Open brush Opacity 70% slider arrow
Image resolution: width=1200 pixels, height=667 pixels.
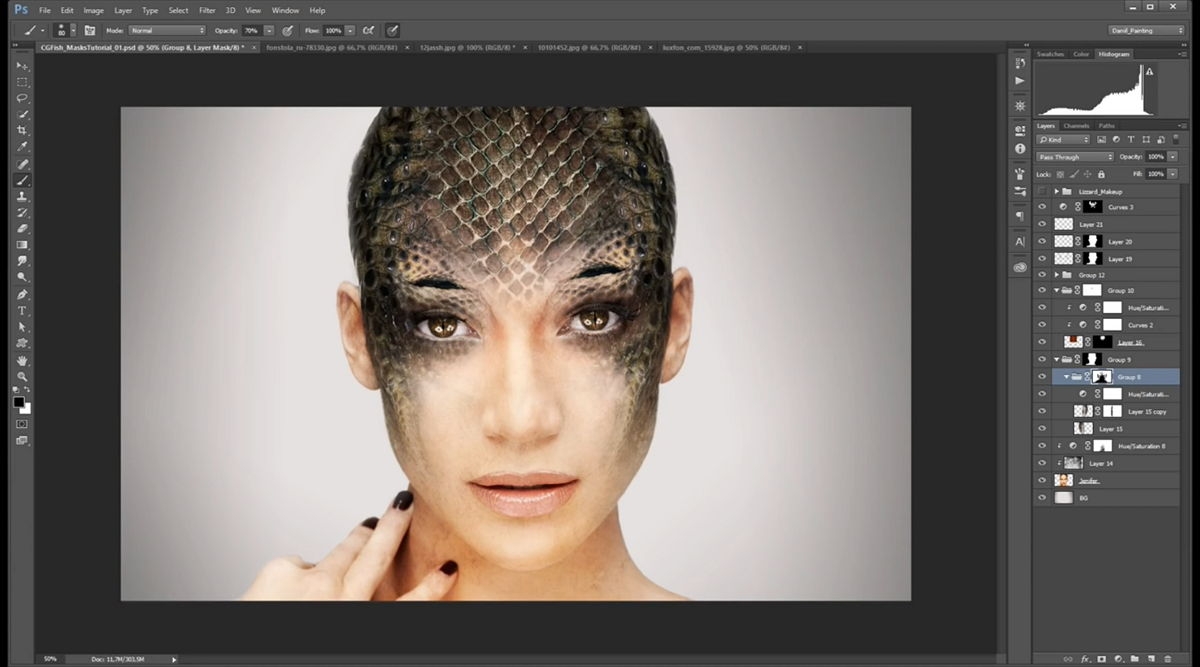(x=269, y=31)
